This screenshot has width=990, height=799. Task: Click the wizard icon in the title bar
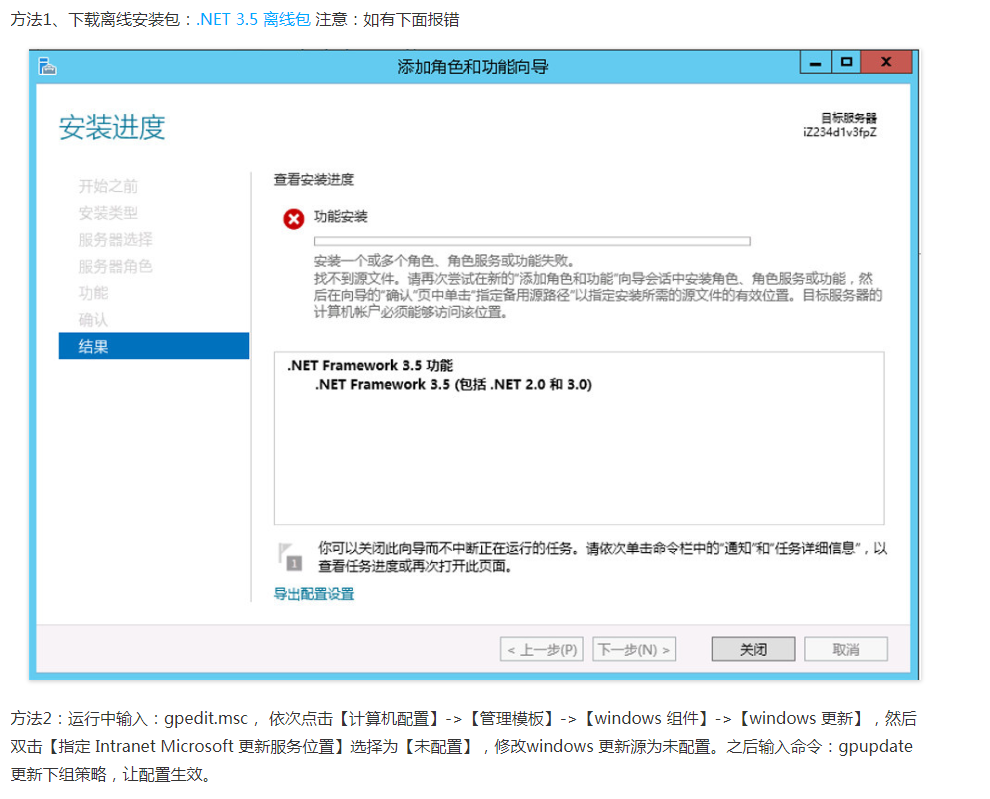47,66
